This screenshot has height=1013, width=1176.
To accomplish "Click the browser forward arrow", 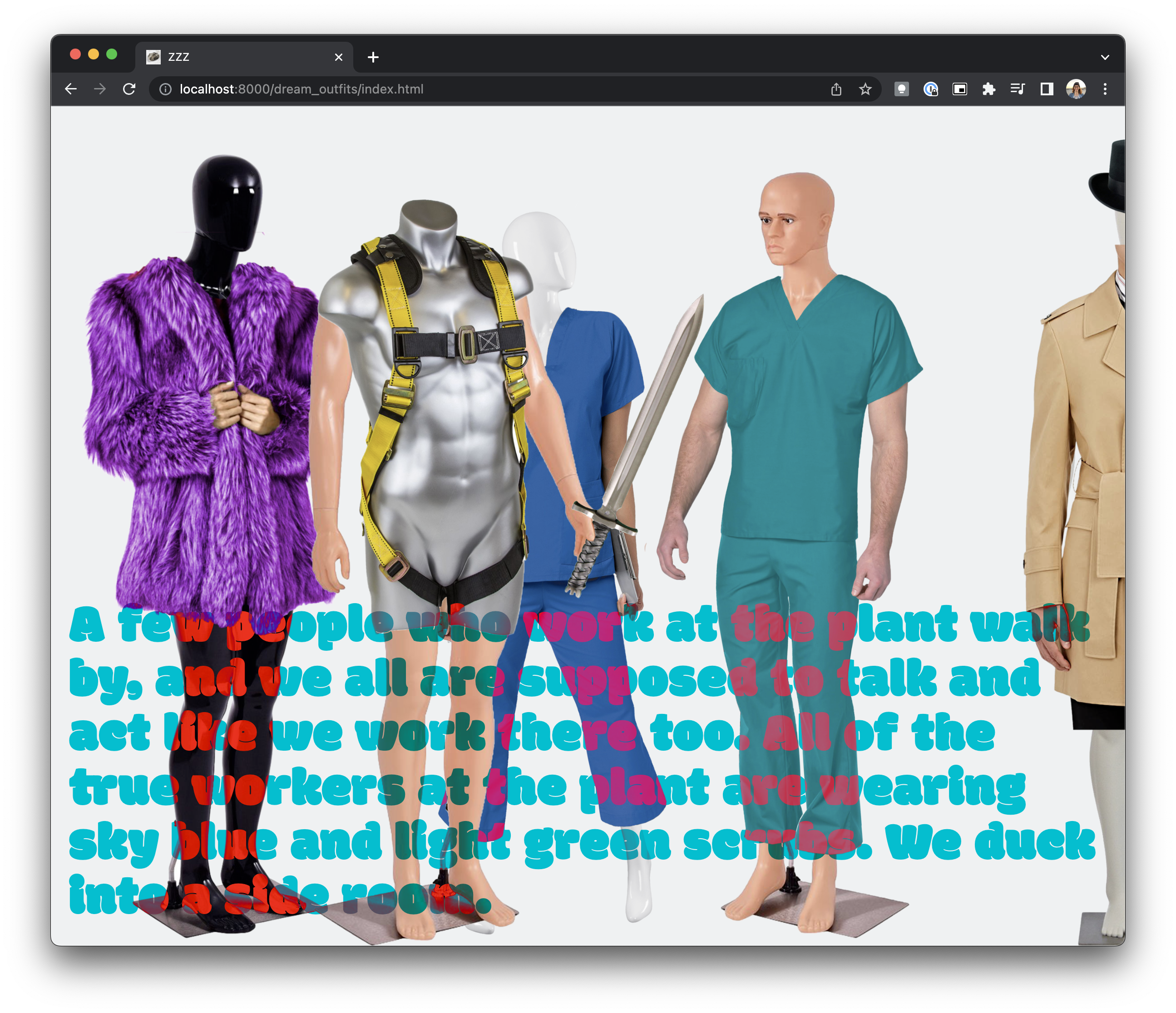I will 100,89.
